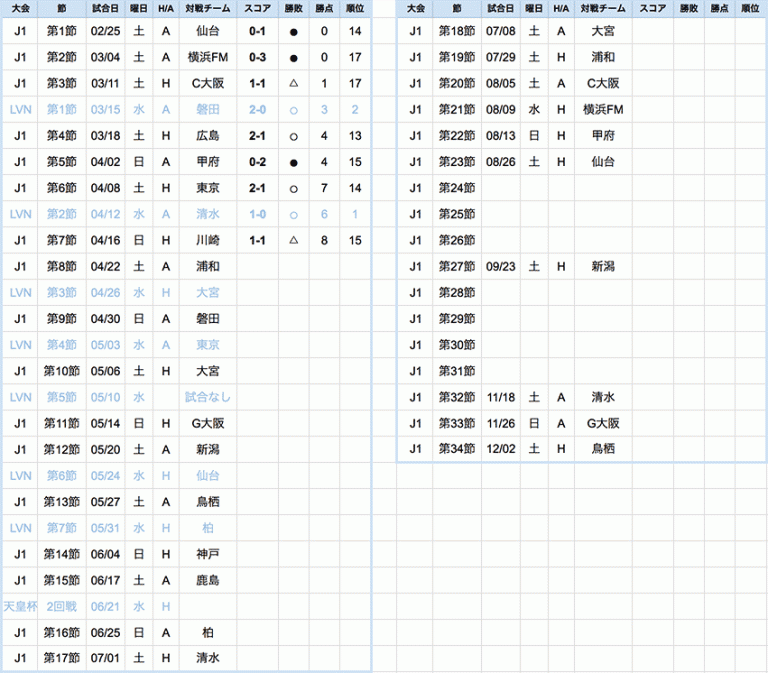Click the 2回戦 cell
Image resolution: width=768 pixels, height=673 pixels.
coord(62,606)
